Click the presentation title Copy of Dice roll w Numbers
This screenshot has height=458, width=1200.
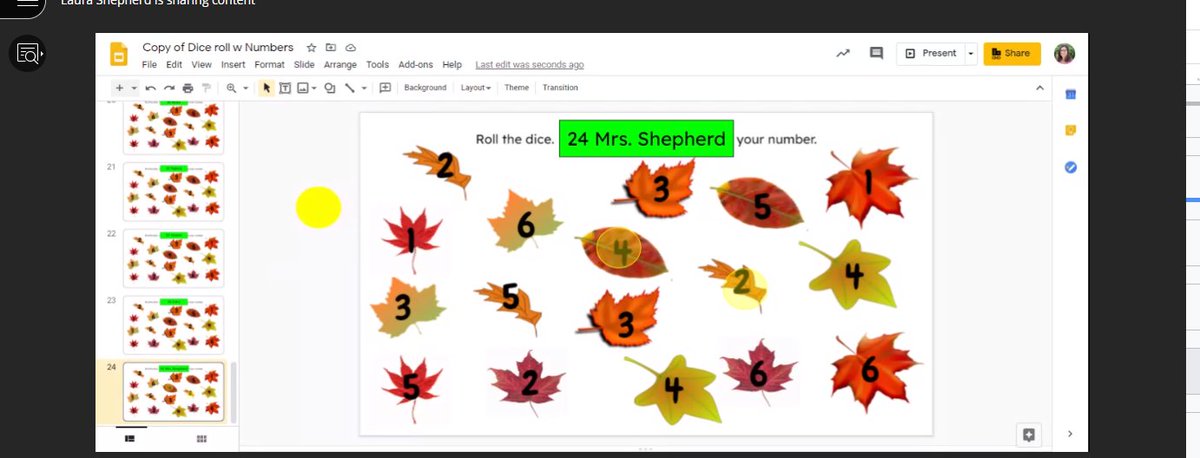pos(218,47)
